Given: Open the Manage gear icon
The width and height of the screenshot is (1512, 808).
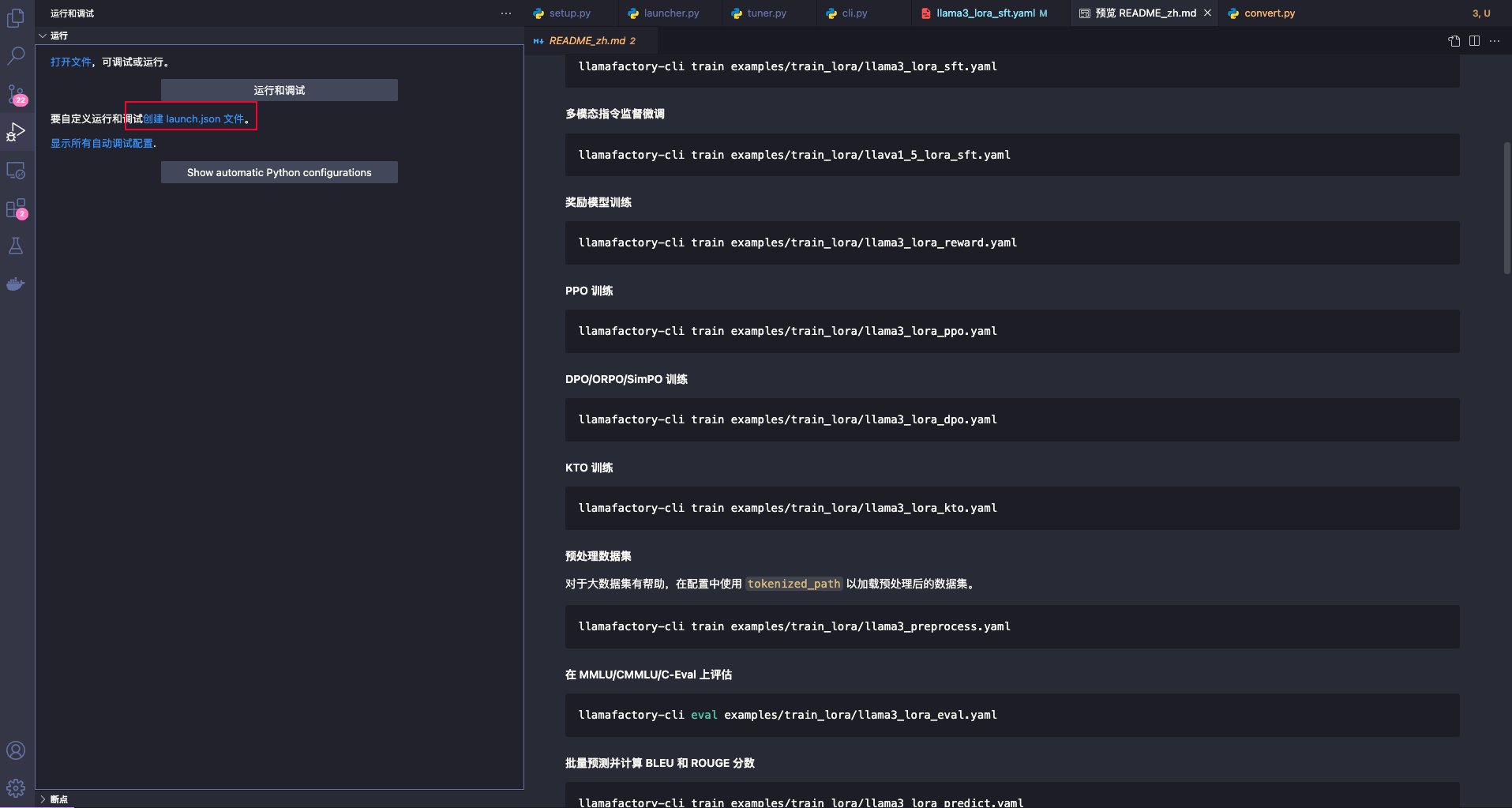Looking at the screenshot, I should [x=16, y=787].
